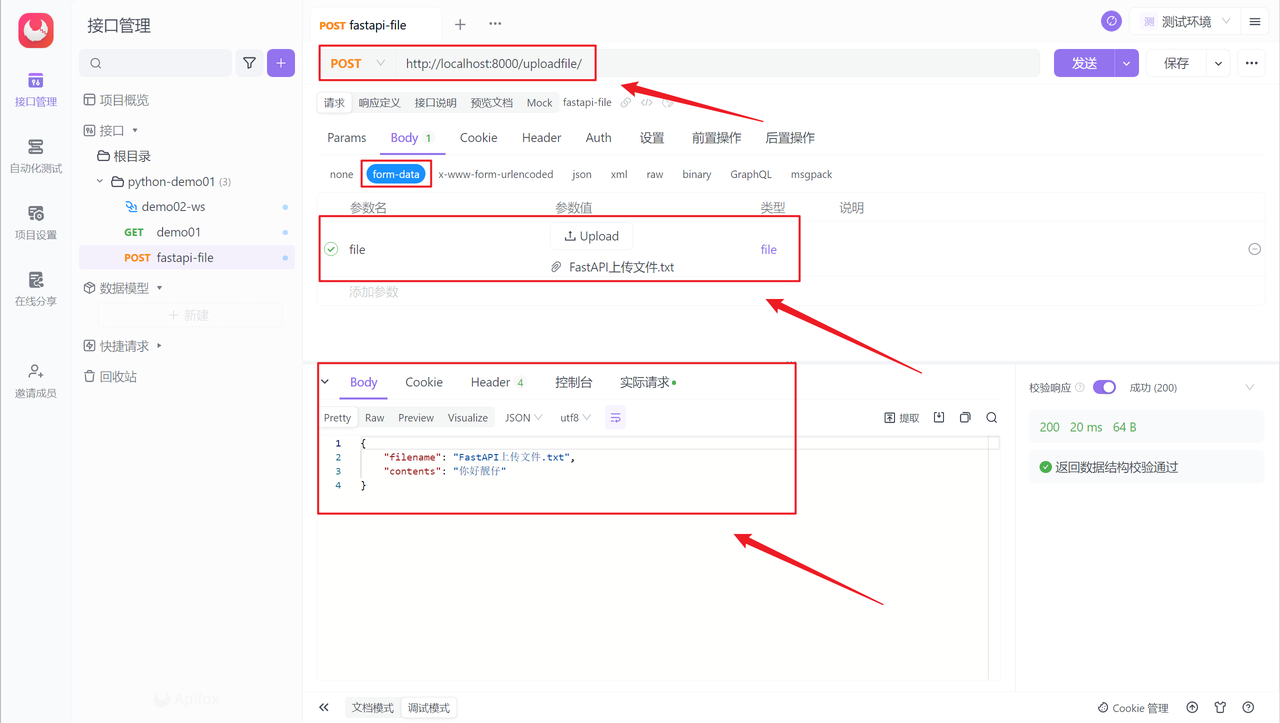The width and height of the screenshot is (1280, 723).
Task: Open the utf8 encoding dropdown
Action: (576, 418)
